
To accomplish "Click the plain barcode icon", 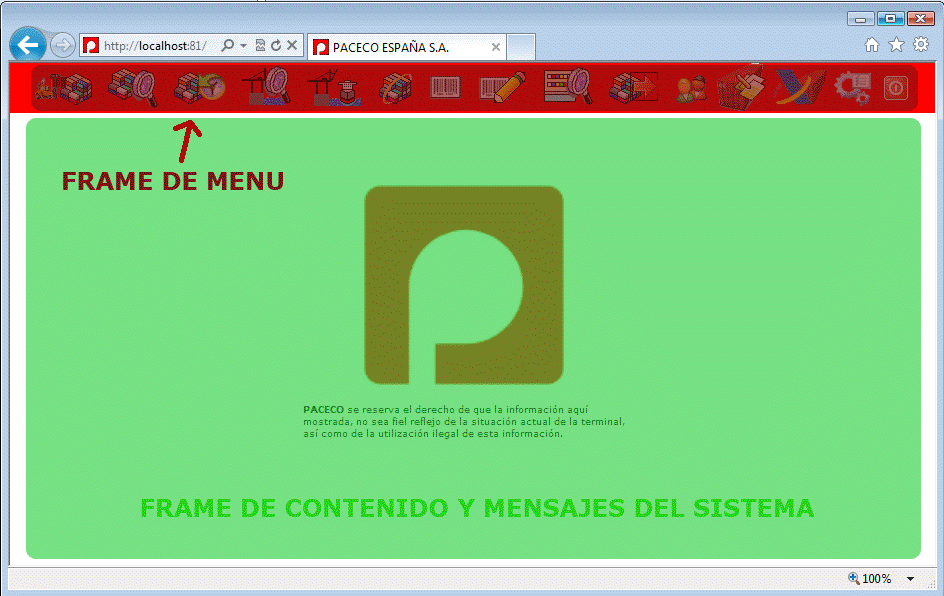I will [446, 87].
